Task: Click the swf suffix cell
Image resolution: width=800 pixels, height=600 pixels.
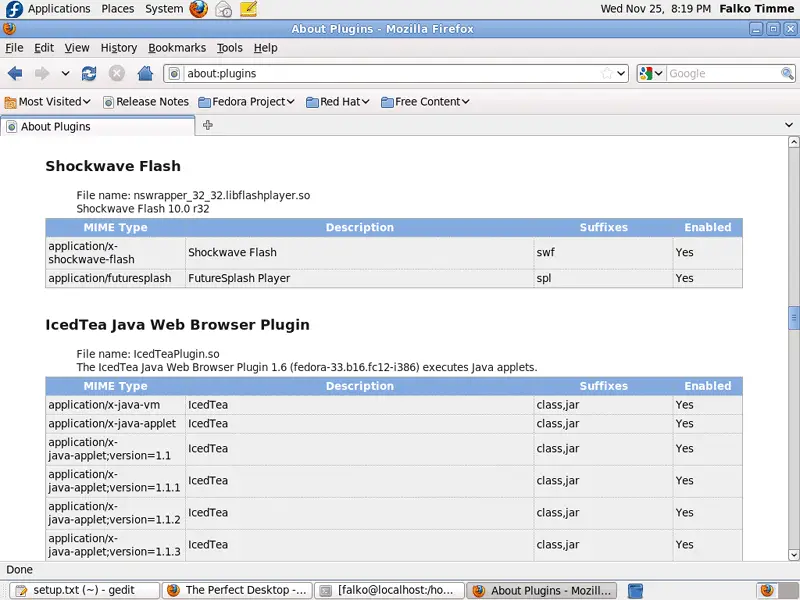Action: [x=604, y=253]
